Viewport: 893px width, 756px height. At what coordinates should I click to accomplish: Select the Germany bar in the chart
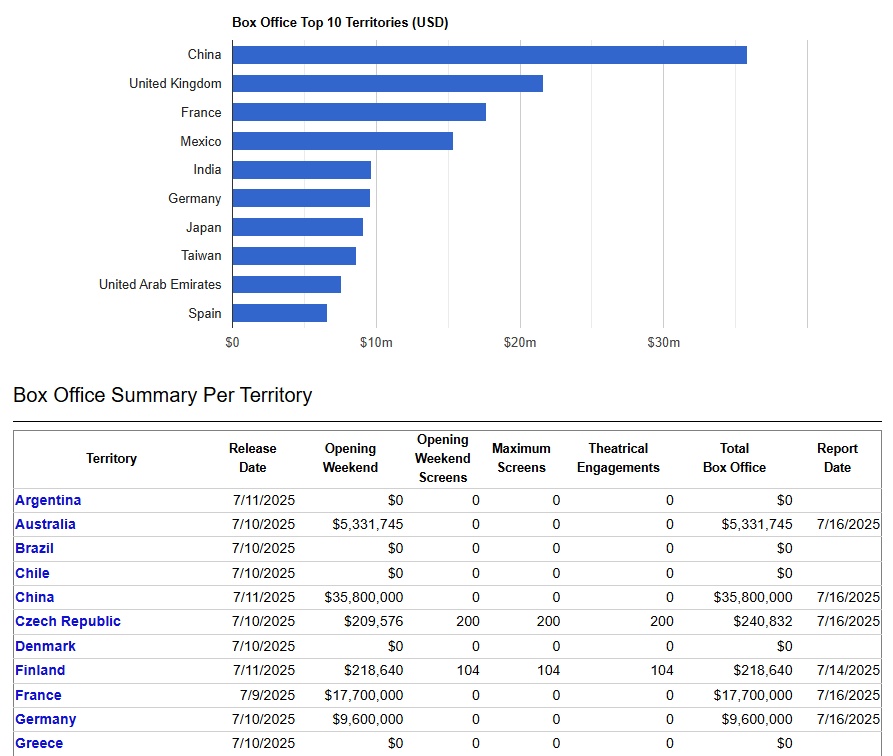coord(301,198)
